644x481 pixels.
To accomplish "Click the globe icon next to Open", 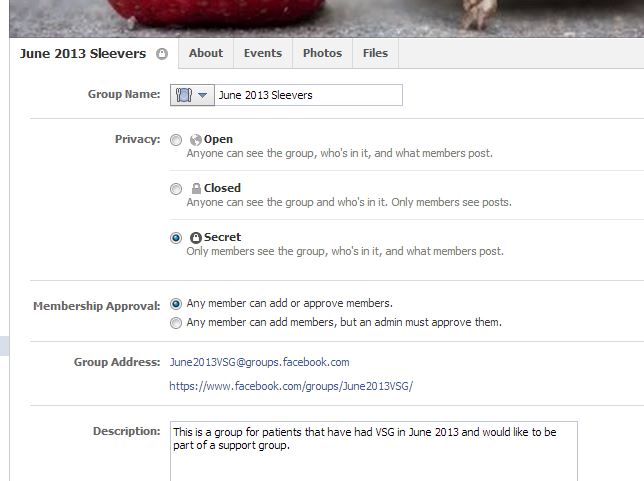I will [x=196, y=140].
